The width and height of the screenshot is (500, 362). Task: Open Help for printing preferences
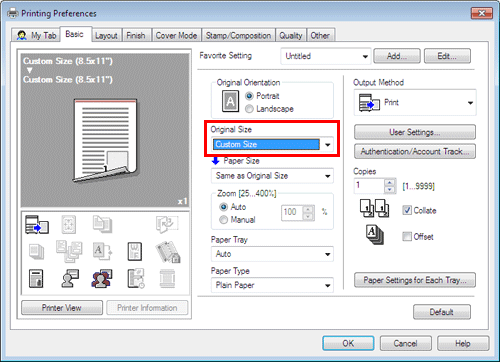point(463,343)
